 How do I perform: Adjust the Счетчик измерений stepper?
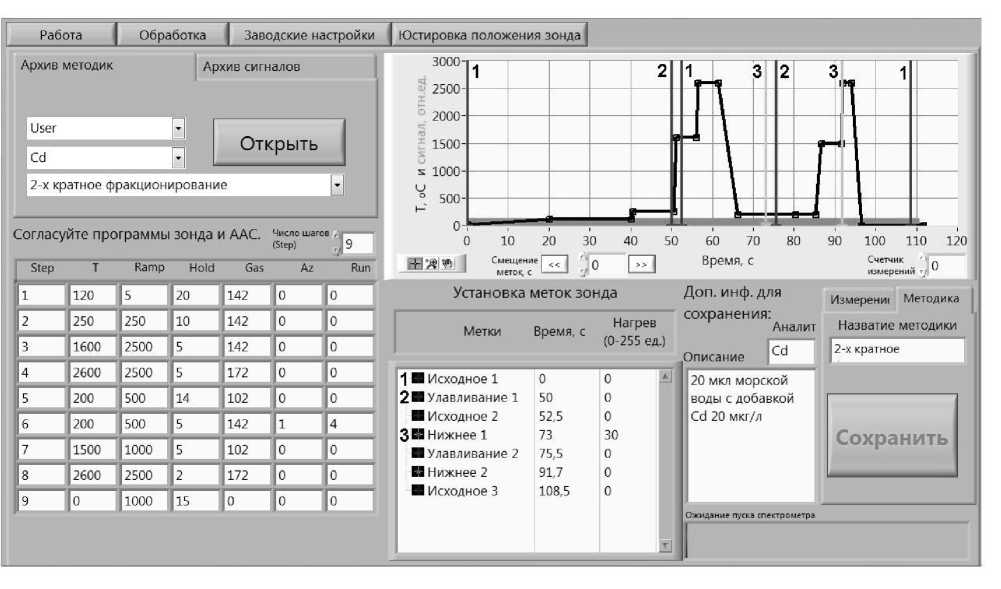point(922,265)
